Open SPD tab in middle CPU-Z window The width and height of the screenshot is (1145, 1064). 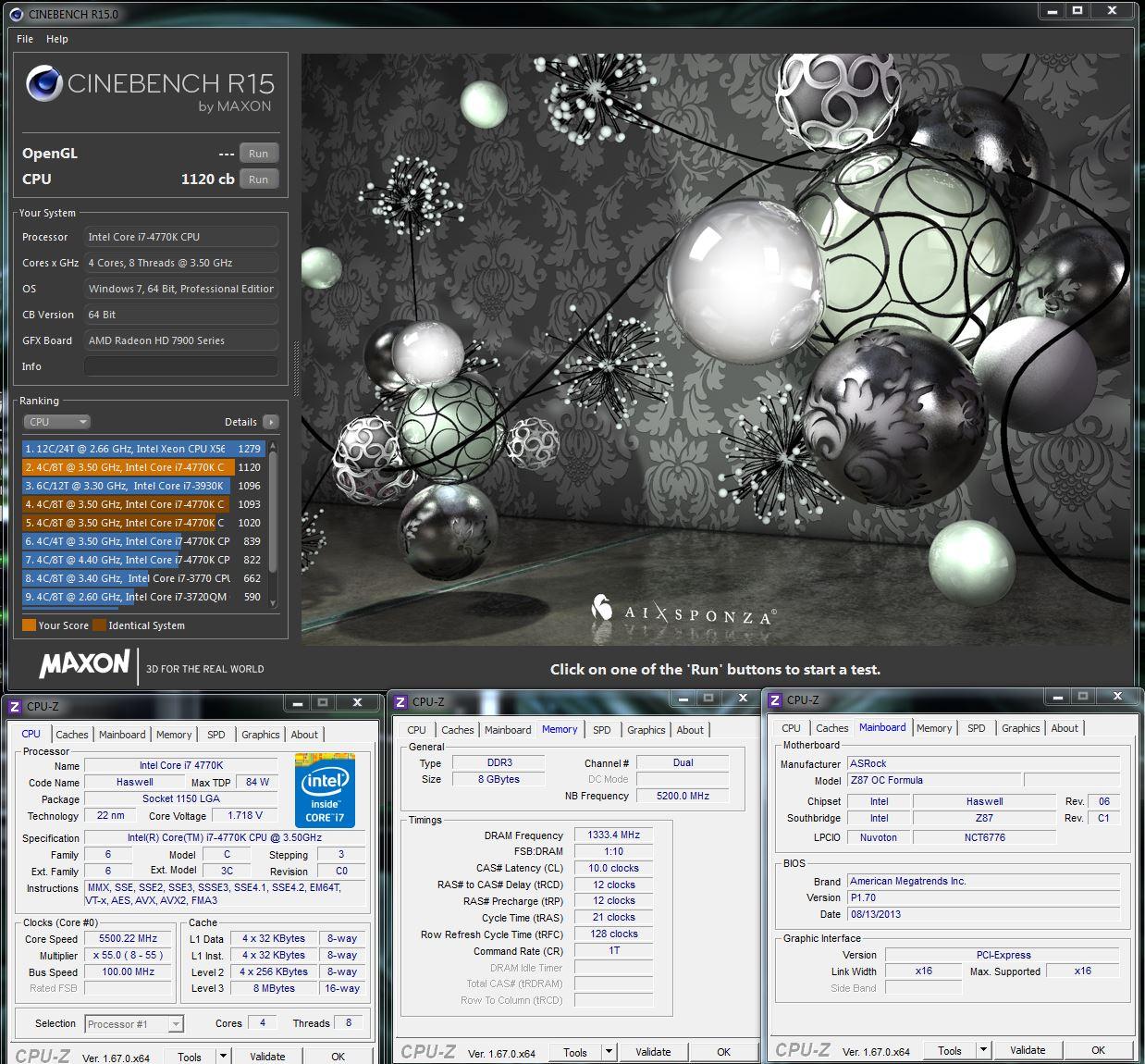tap(602, 730)
